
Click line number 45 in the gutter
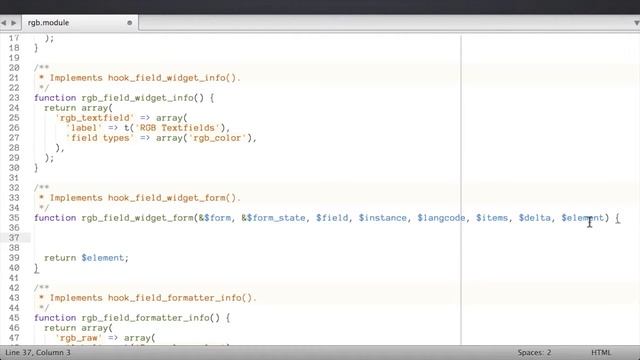pos(14,318)
